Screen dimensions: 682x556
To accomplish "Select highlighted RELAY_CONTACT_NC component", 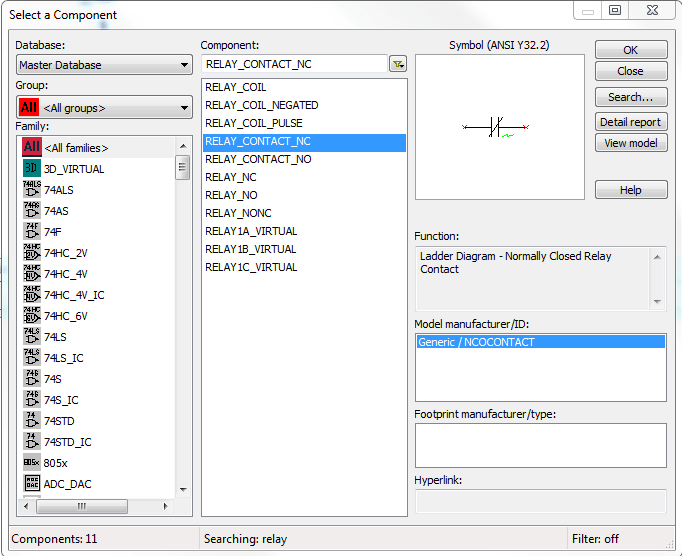I will click(x=304, y=141).
